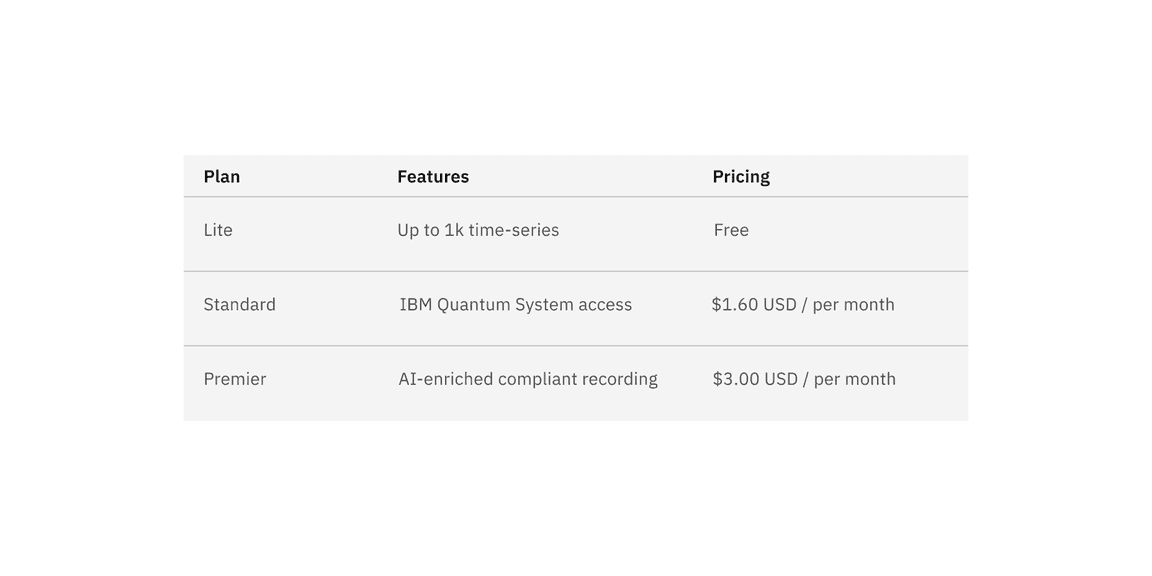1152x576 pixels.
Task: Select the Pricing column header
Action: coord(741,177)
